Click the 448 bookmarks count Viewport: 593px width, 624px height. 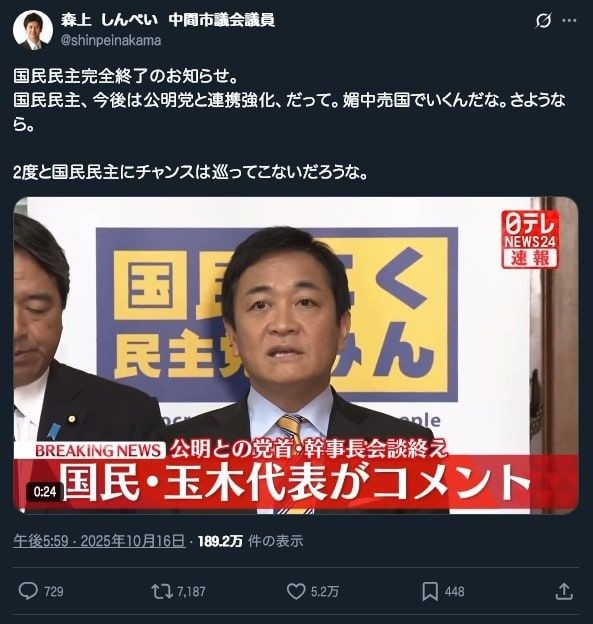(x=455, y=592)
